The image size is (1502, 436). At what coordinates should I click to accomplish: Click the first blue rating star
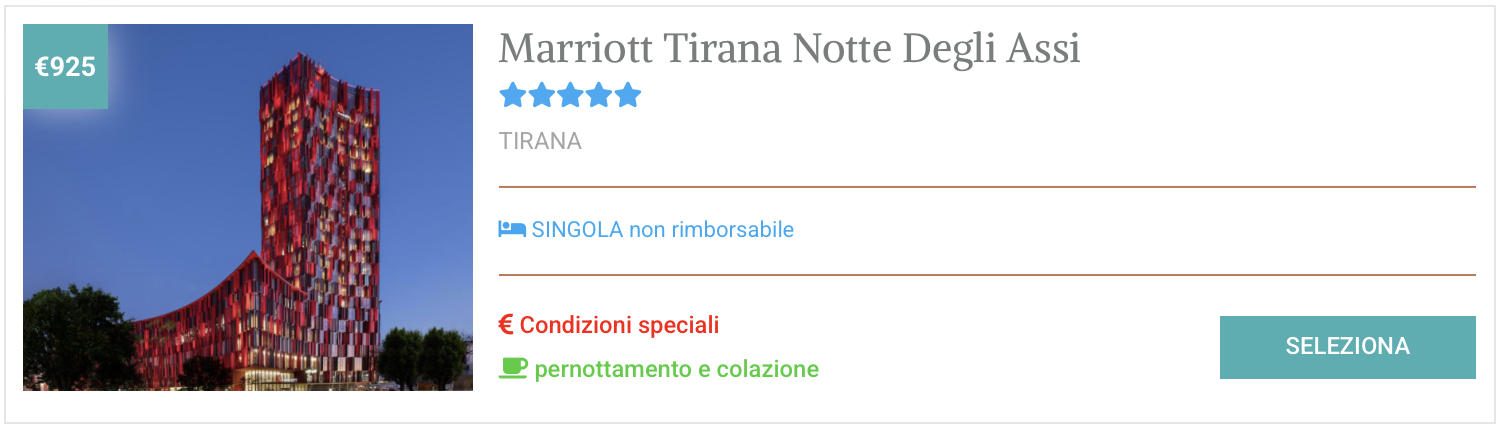click(x=512, y=95)
